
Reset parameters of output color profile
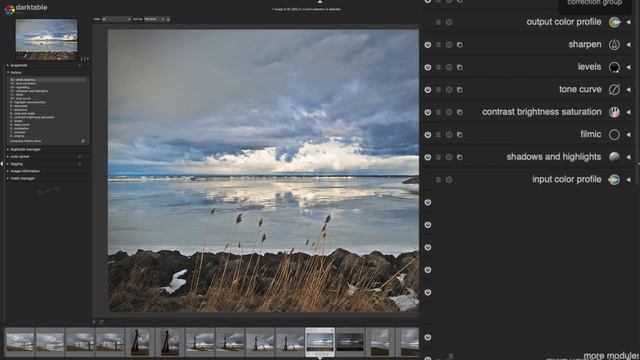[x=449, y=22]
